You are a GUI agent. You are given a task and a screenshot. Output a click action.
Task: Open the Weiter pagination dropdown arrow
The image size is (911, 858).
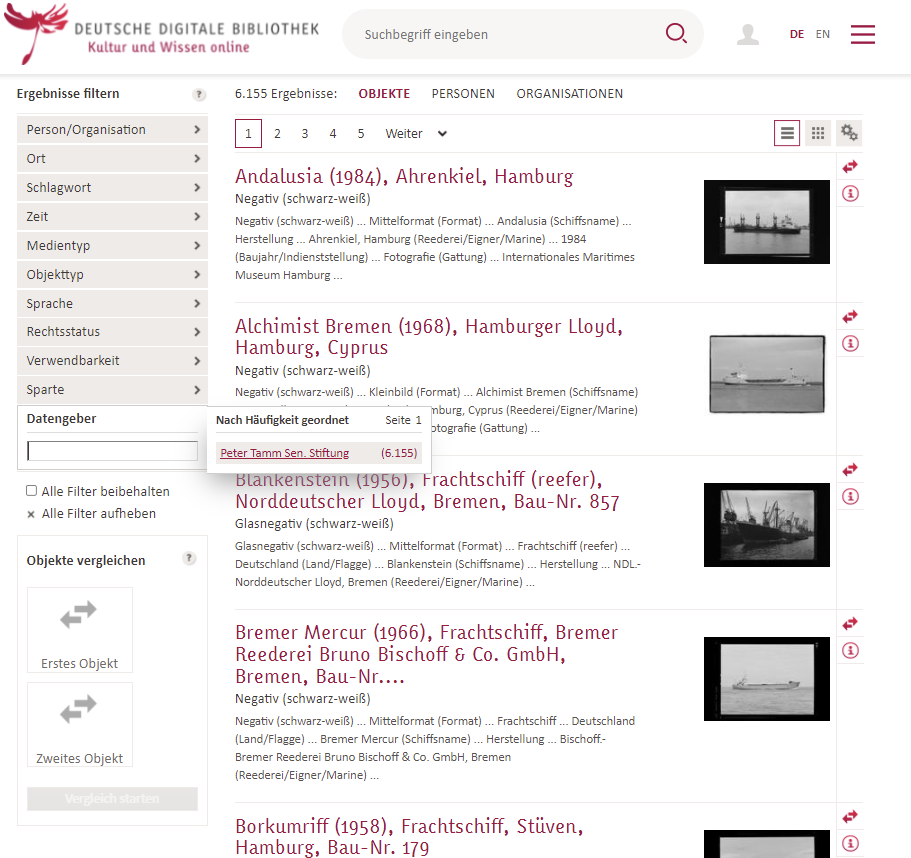pos(442,134)
